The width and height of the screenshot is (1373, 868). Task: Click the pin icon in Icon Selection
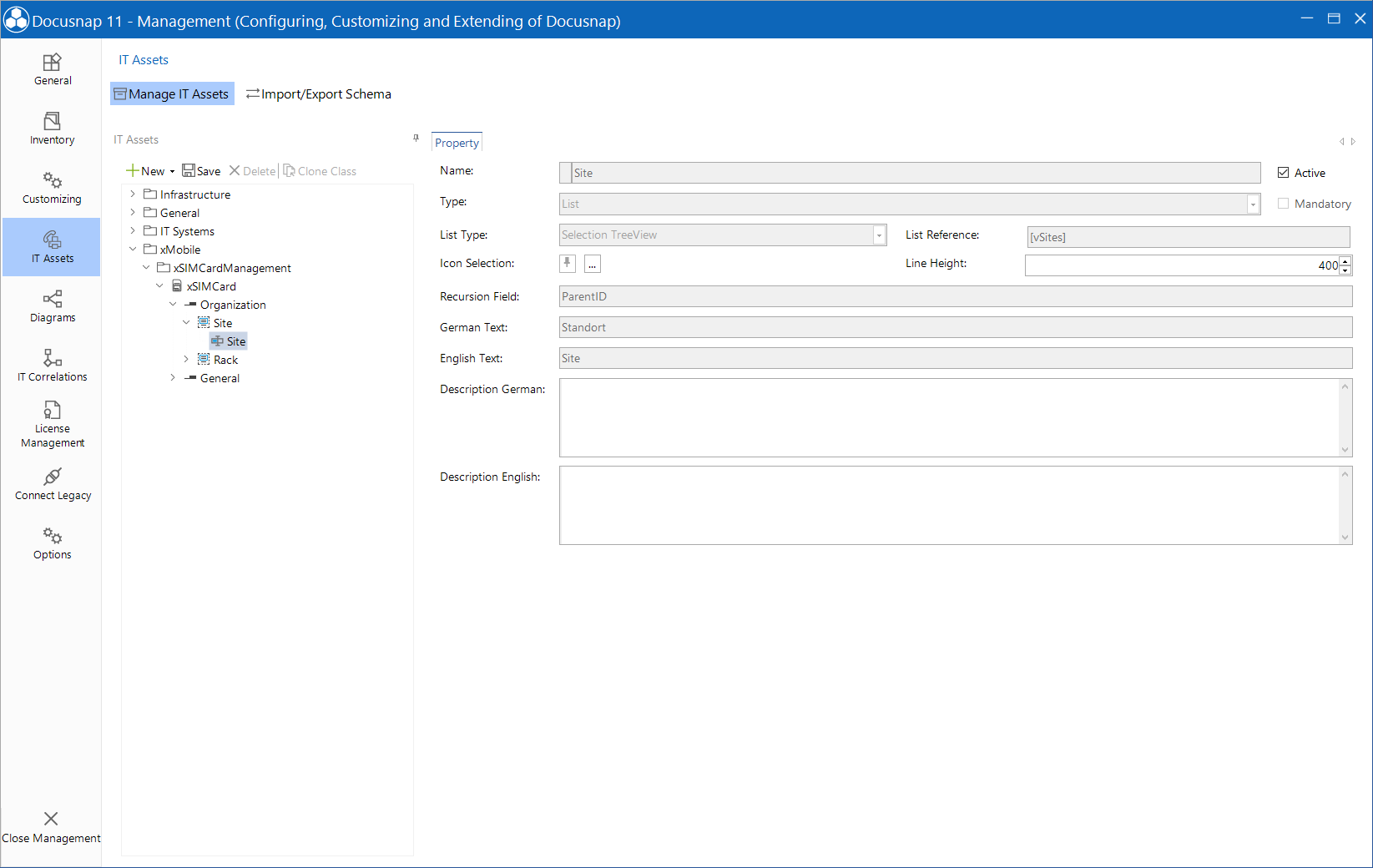568,264
